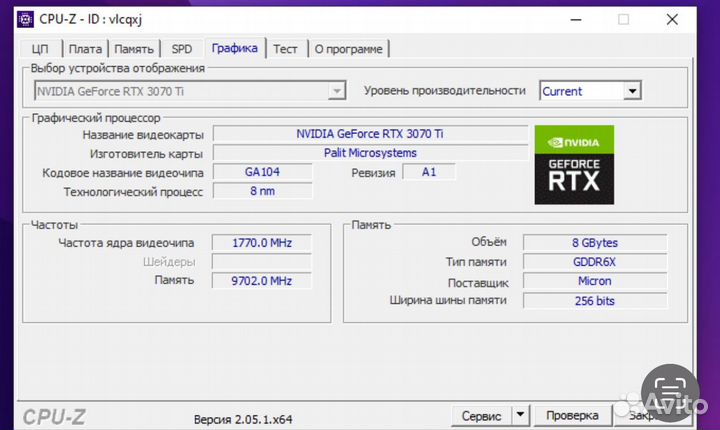Image resolution: width=720 pixels, height=430 pixels.
Task: Switch to the ЦП tab
Action: point(40,49)
